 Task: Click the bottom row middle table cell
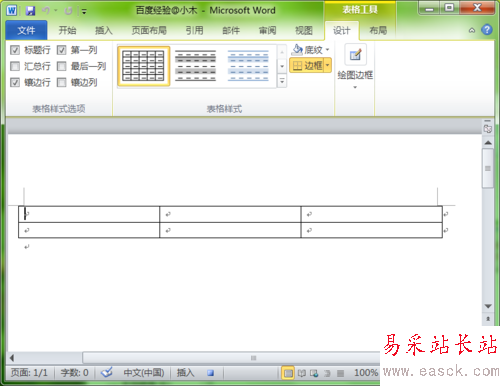pos(230,230)
